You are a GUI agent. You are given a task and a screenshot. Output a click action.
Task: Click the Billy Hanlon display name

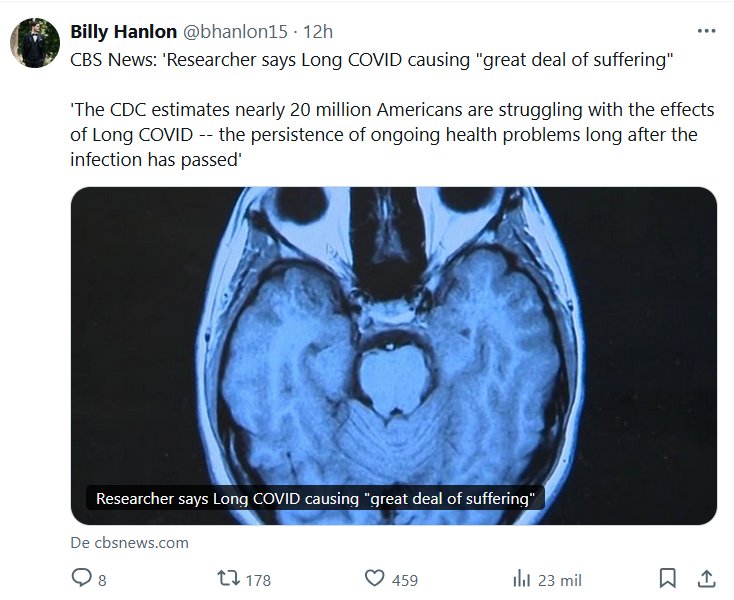coord(123,32)
